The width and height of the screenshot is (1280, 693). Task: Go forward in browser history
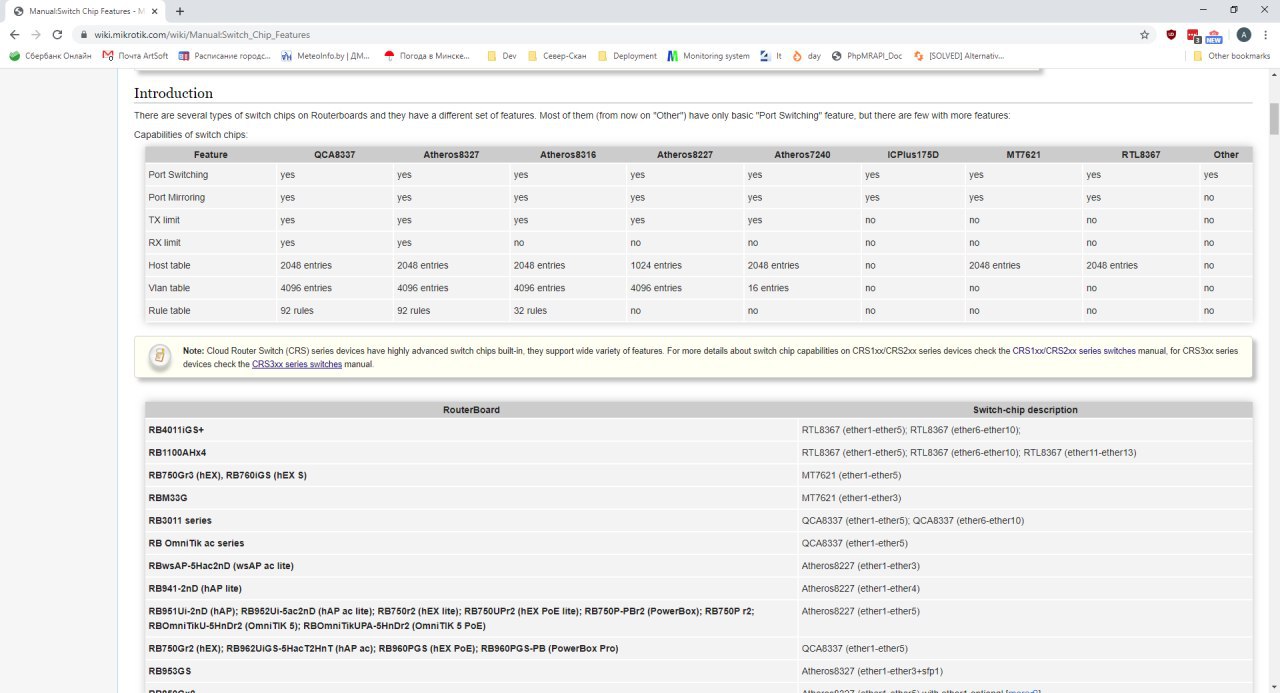tap(36, 34)
